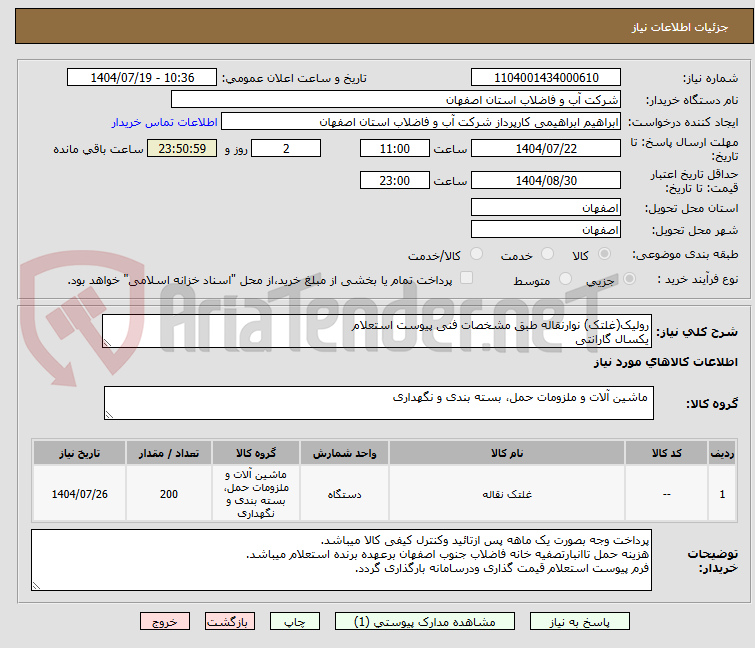Select the کالا/خدمت radio button
The image size is (755, 648).
[x=476, y=254]
